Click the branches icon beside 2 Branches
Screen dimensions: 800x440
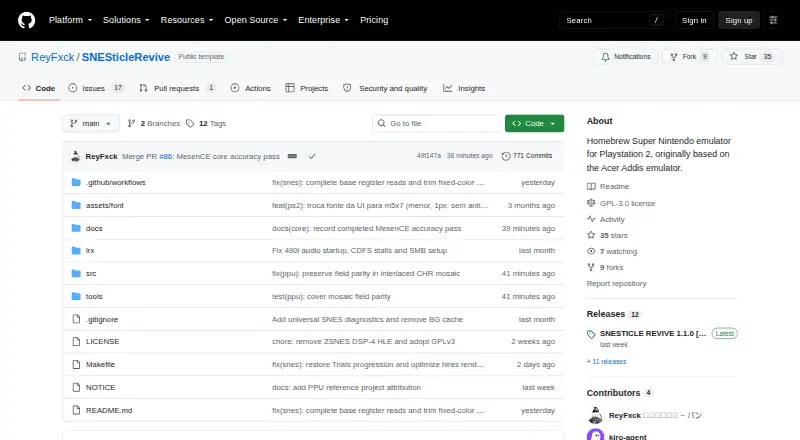(131, 124)
